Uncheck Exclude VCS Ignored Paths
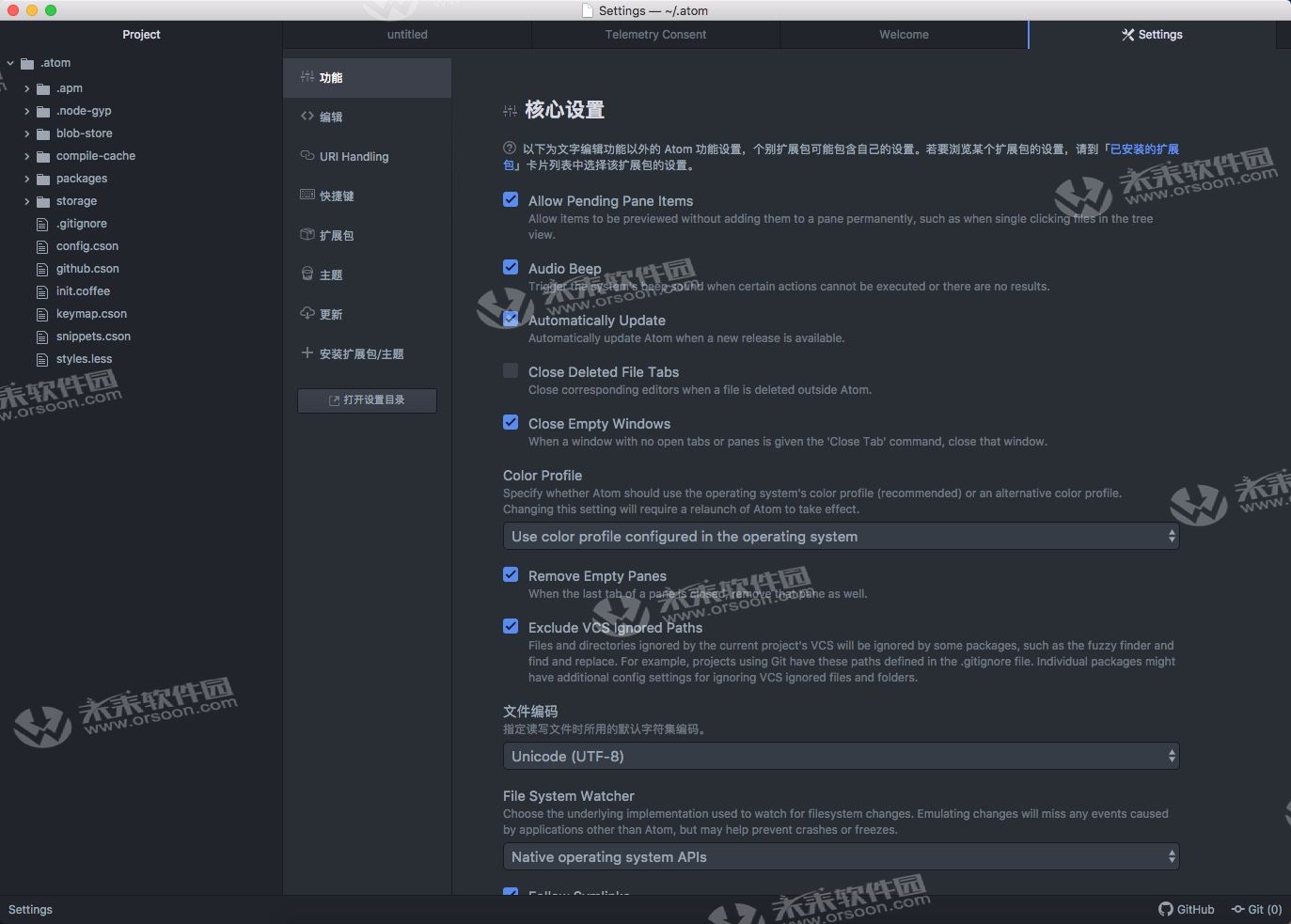The image size is (1291, 924). (511, 626)
